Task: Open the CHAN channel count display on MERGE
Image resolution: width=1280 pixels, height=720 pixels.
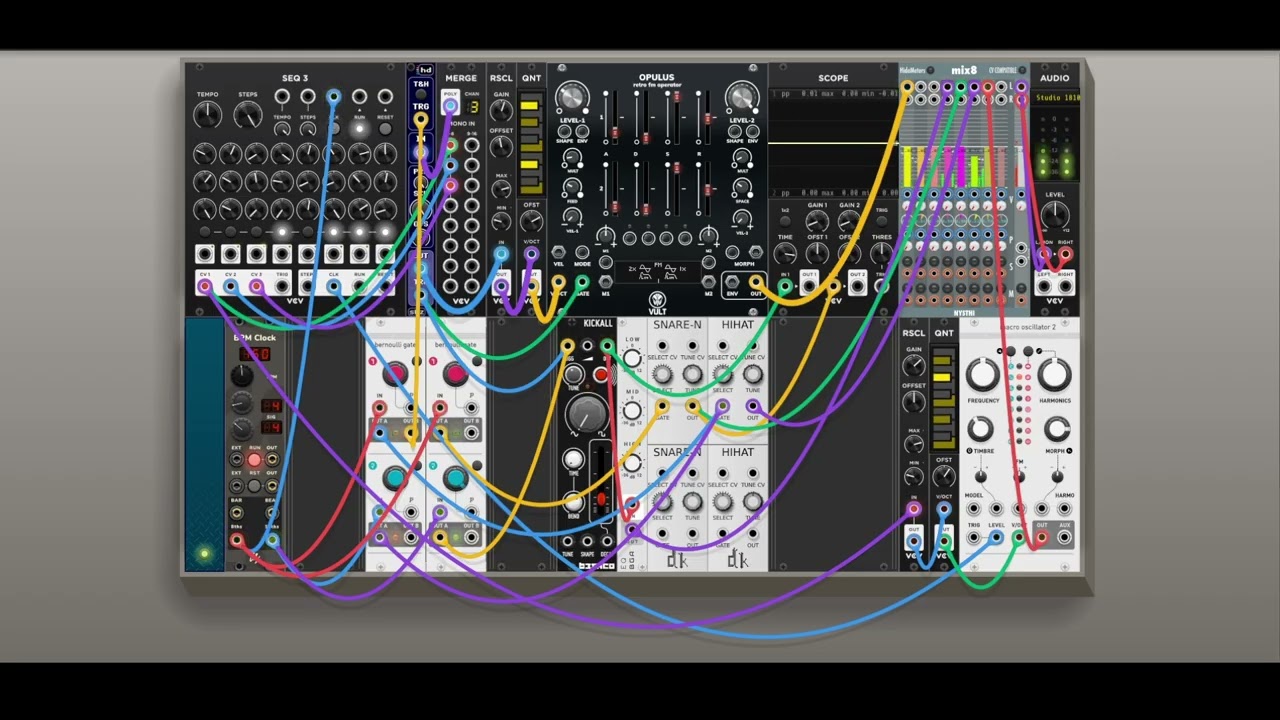Action: [x=472, y=107]
